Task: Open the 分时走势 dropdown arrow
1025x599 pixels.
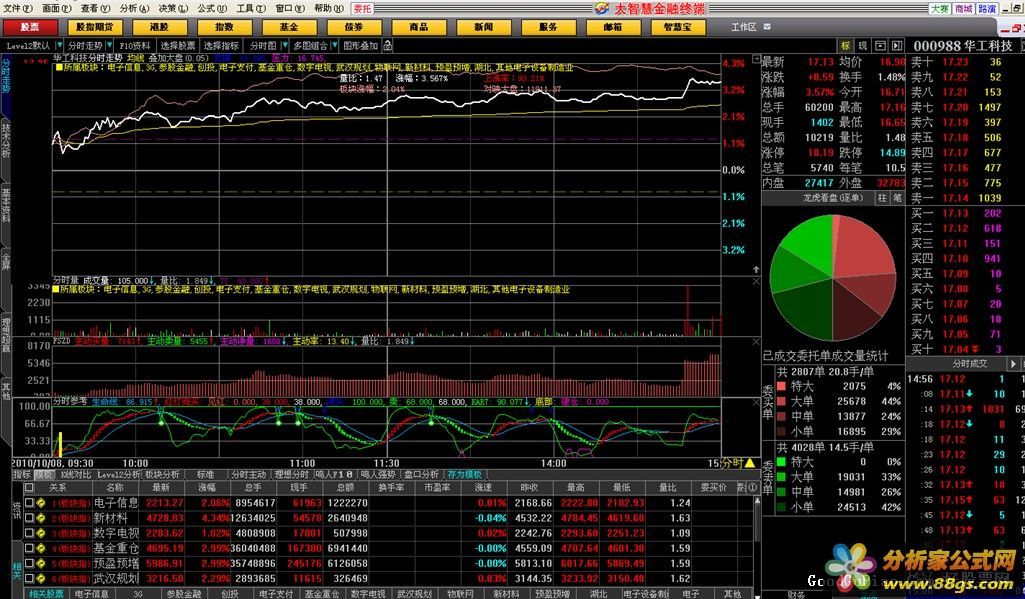Action: pos(108,45)
